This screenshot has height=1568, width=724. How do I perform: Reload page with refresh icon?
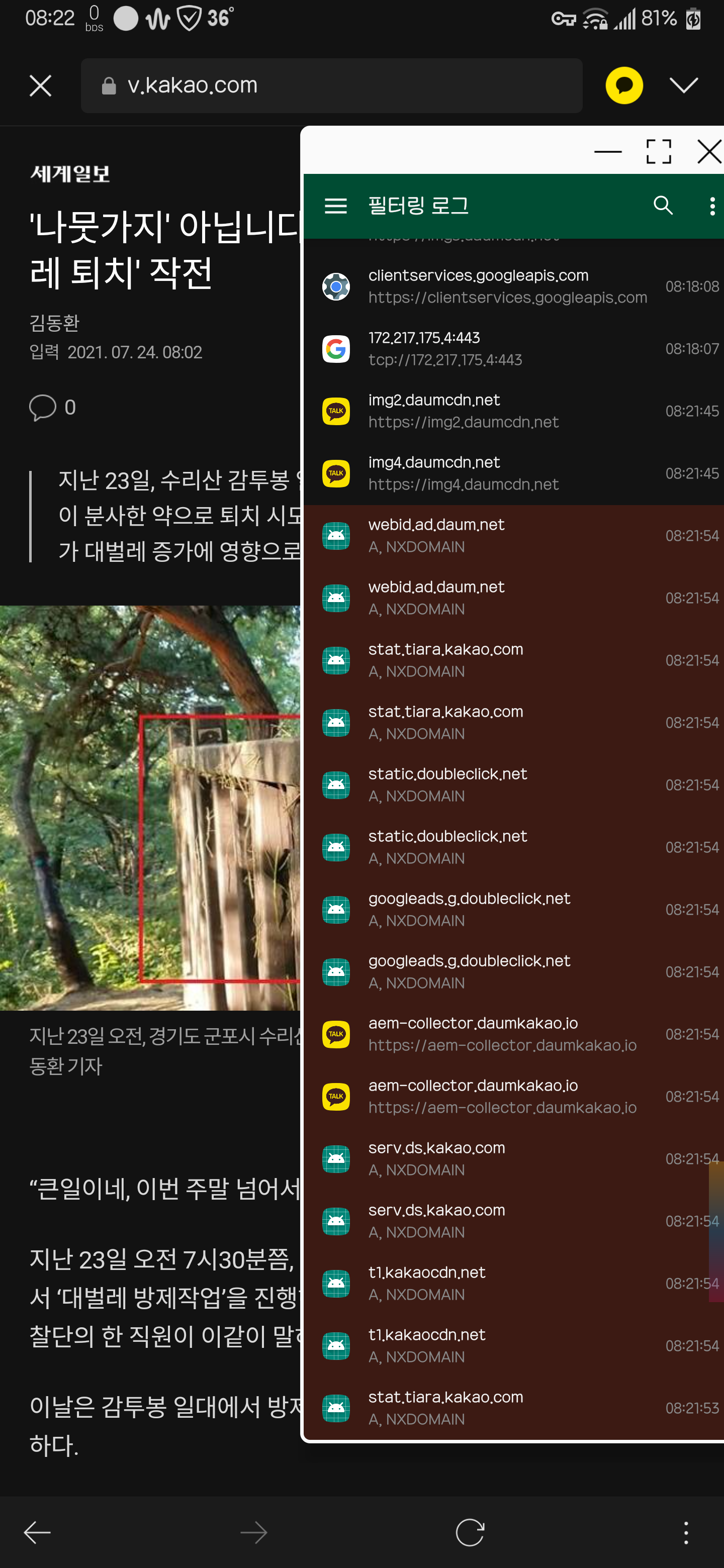(470, 1532)
